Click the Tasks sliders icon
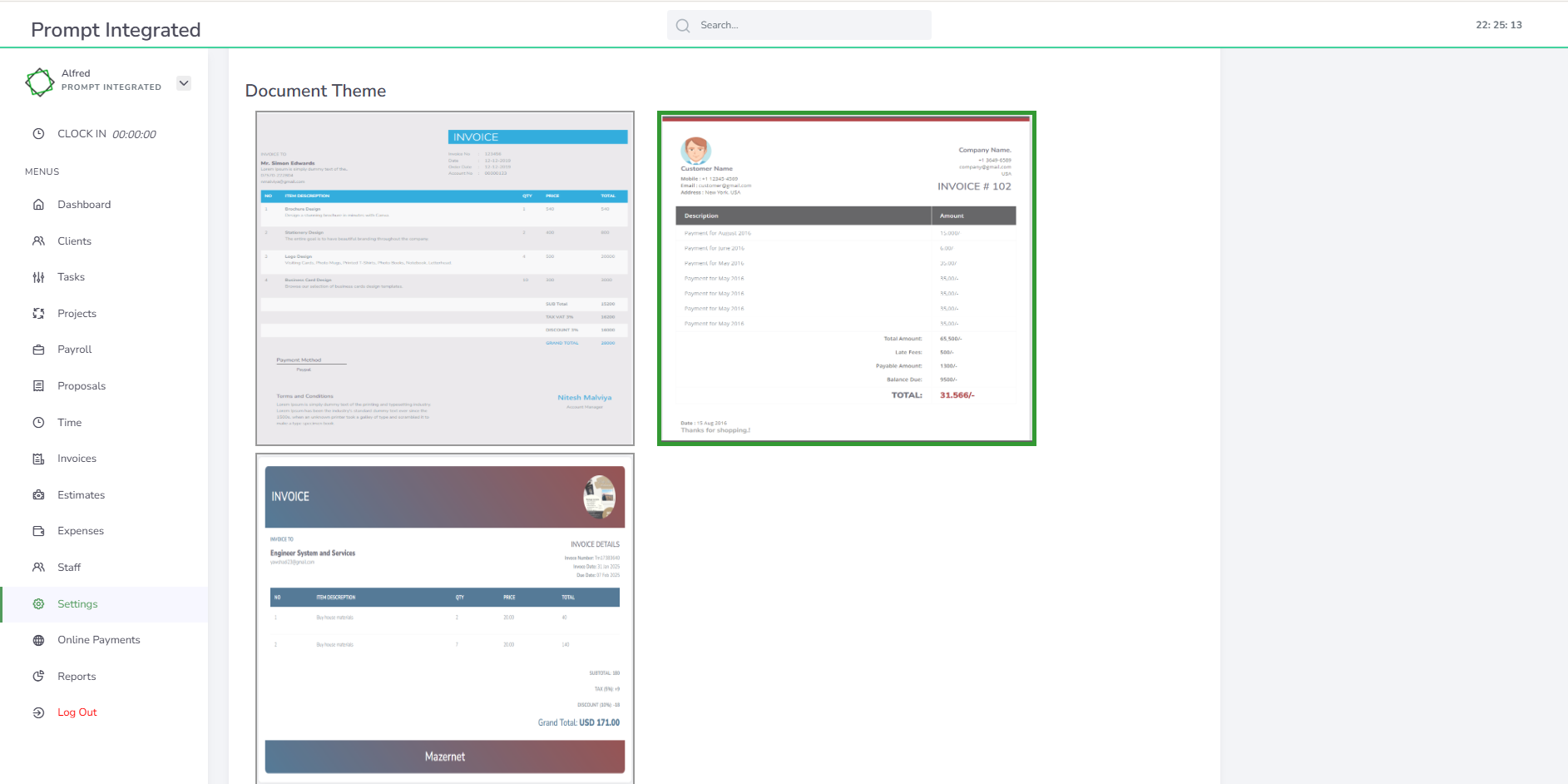This screenshot has width=1568, height=784. pos(38,277)
